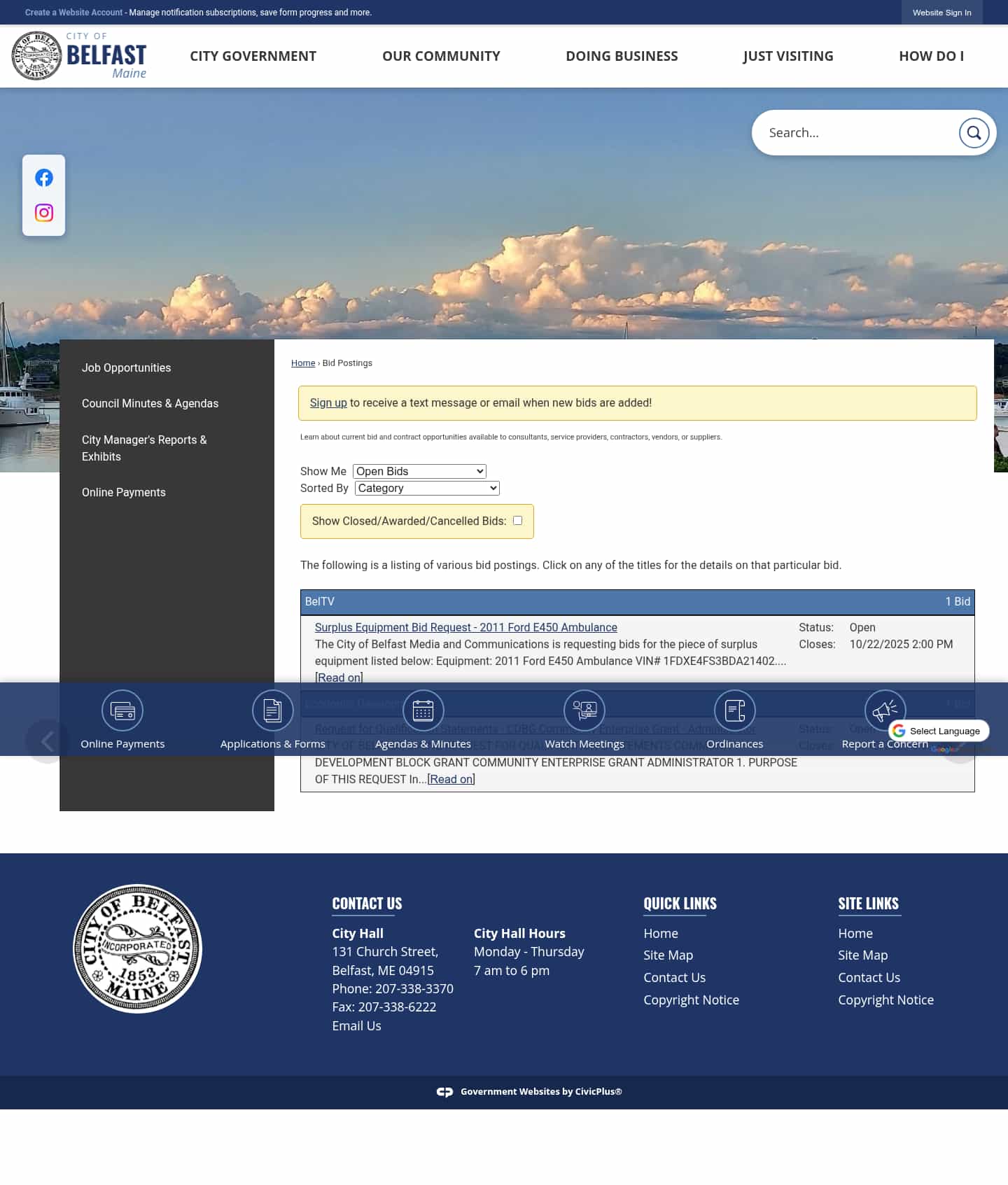Open the Instagram social icon

point(44,213)
